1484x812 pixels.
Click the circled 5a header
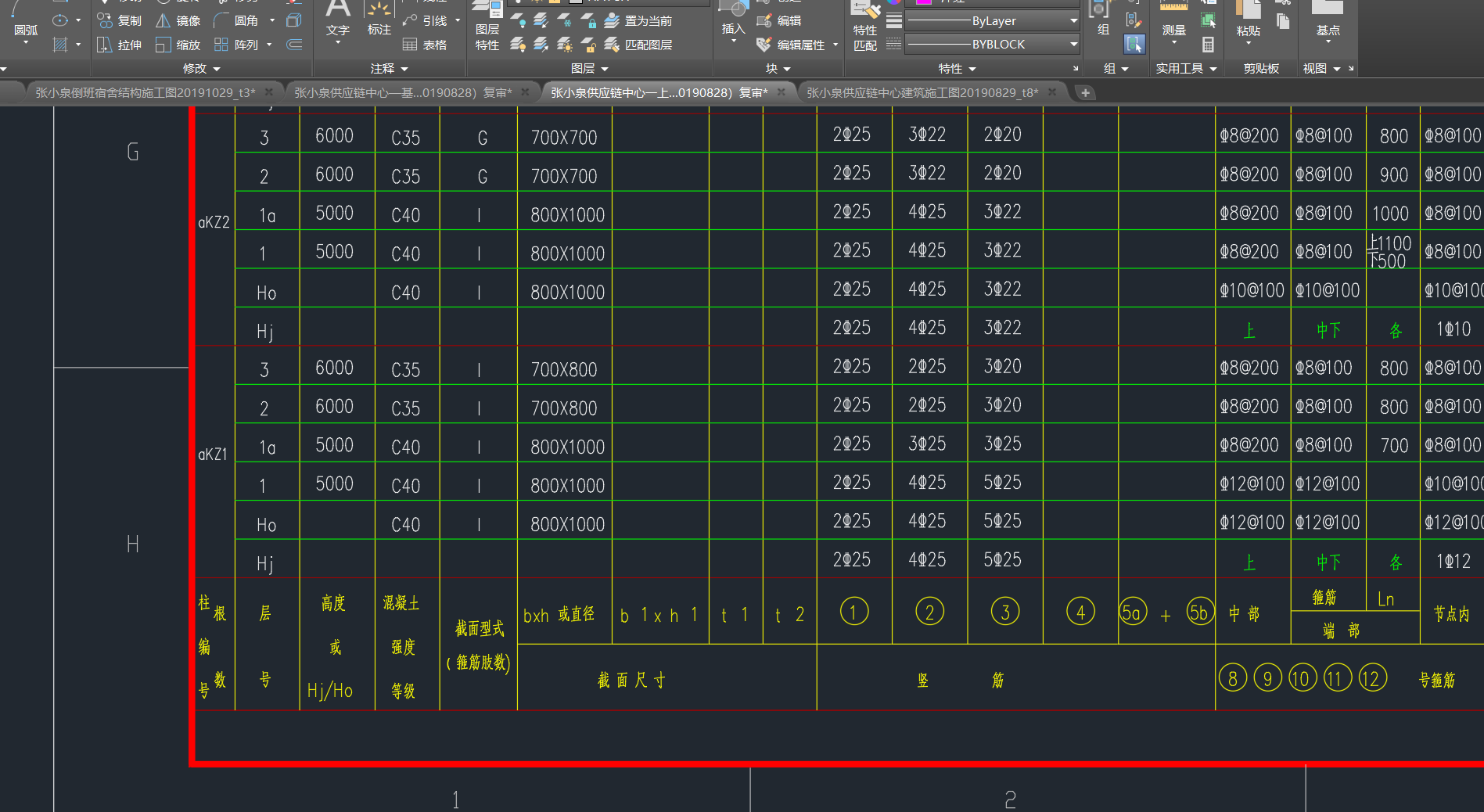coord(1133,612)
